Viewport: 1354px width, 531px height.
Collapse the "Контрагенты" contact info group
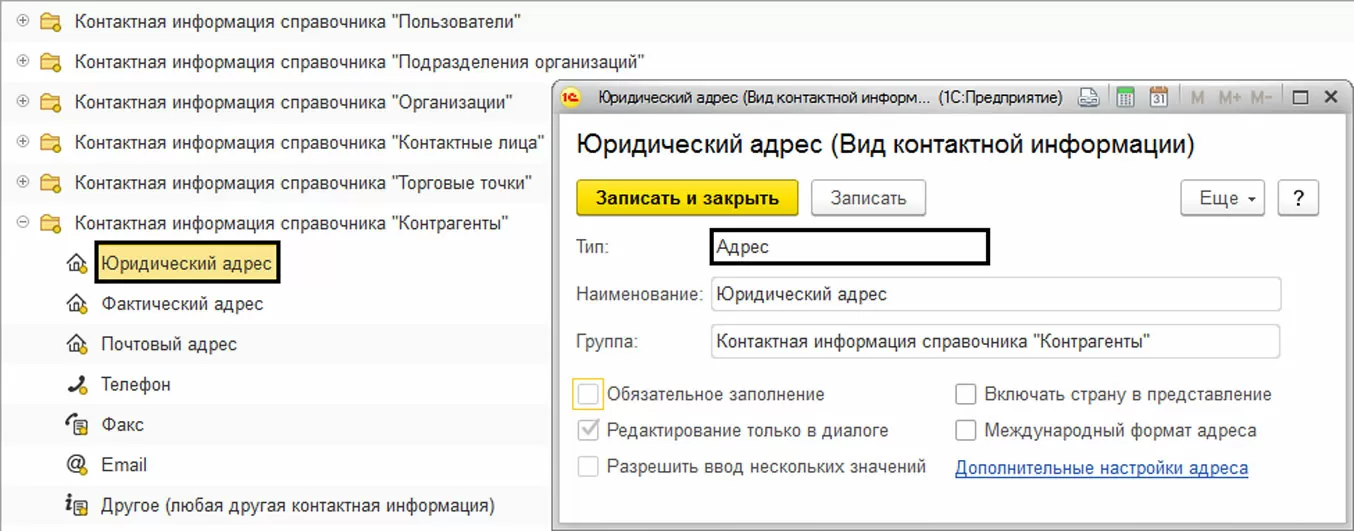[x=23, y=223]
